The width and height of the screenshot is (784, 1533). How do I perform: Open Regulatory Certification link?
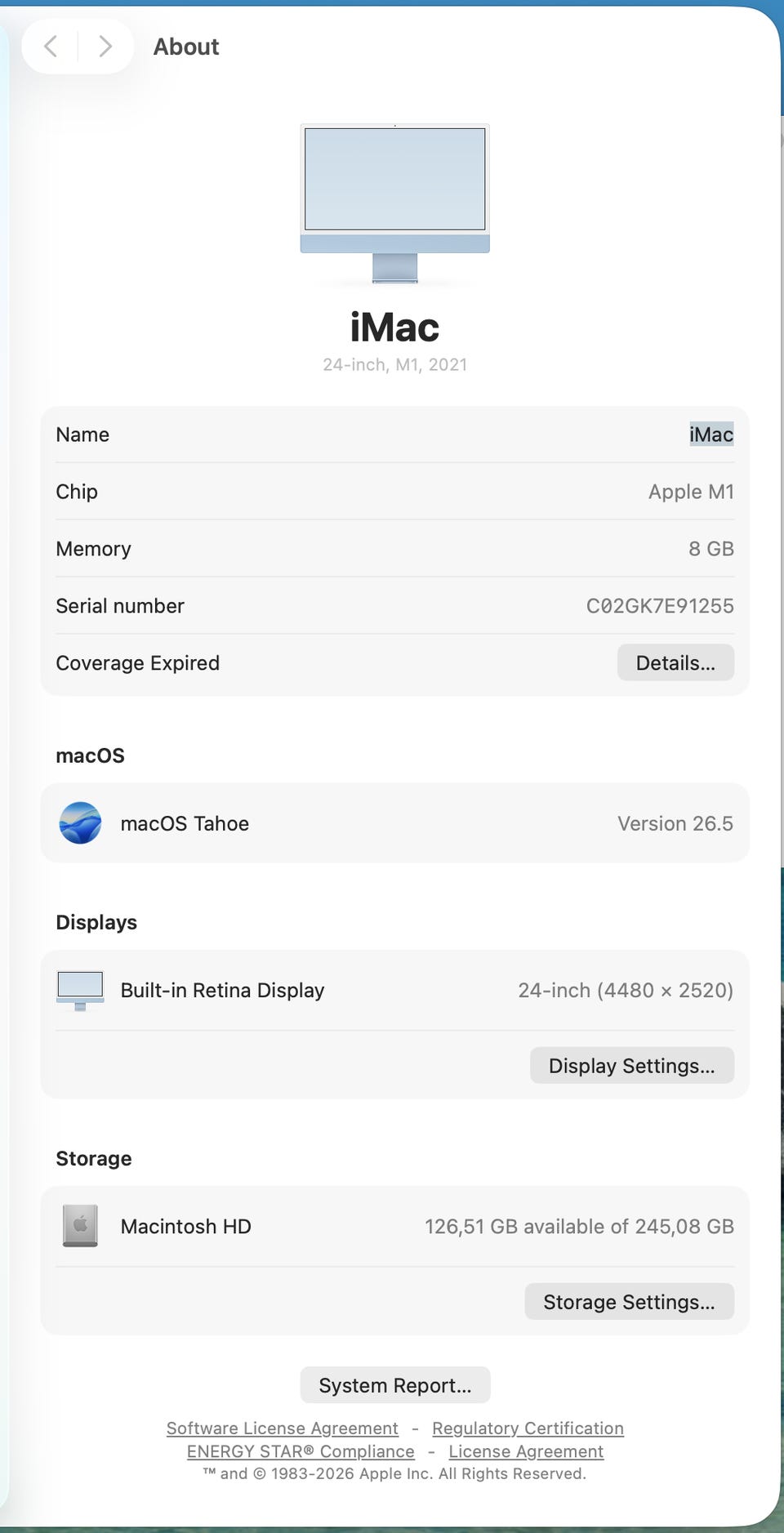528,1428
